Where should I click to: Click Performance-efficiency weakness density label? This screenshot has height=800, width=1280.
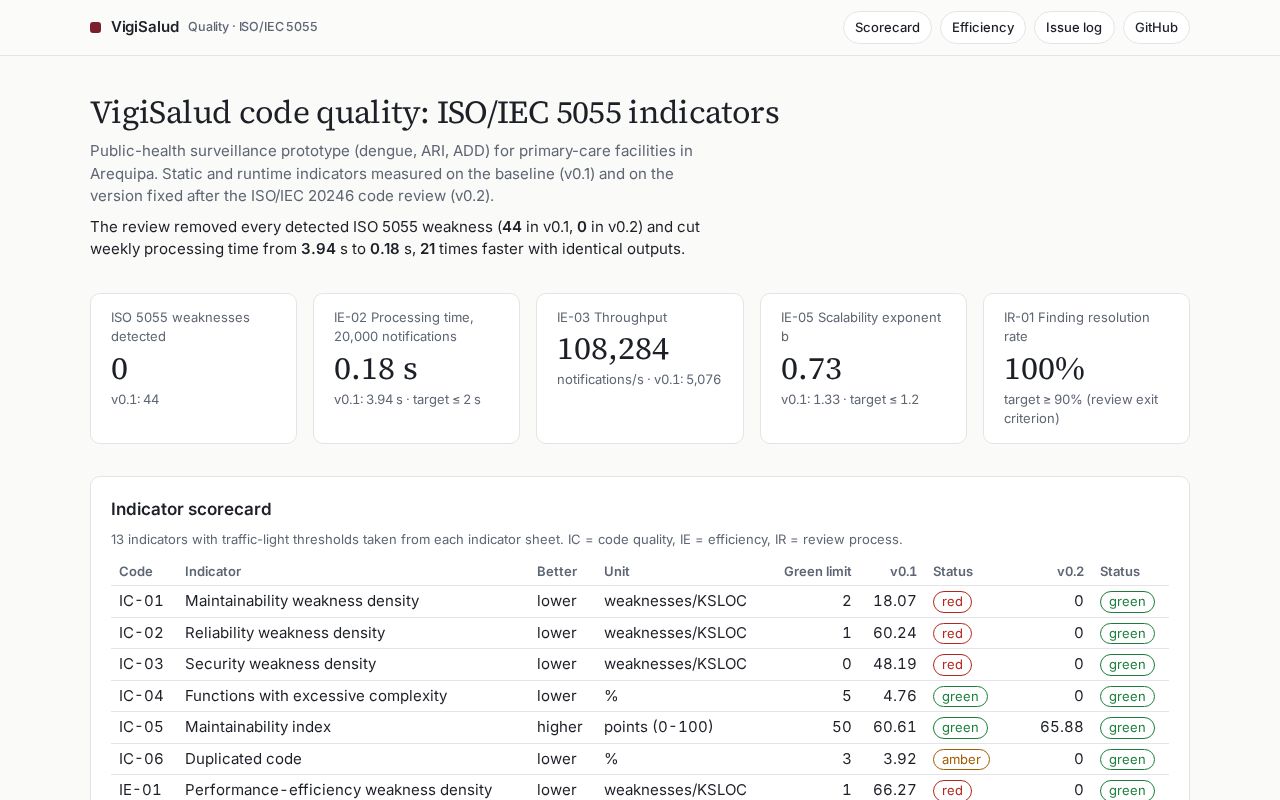coord(338,790)
